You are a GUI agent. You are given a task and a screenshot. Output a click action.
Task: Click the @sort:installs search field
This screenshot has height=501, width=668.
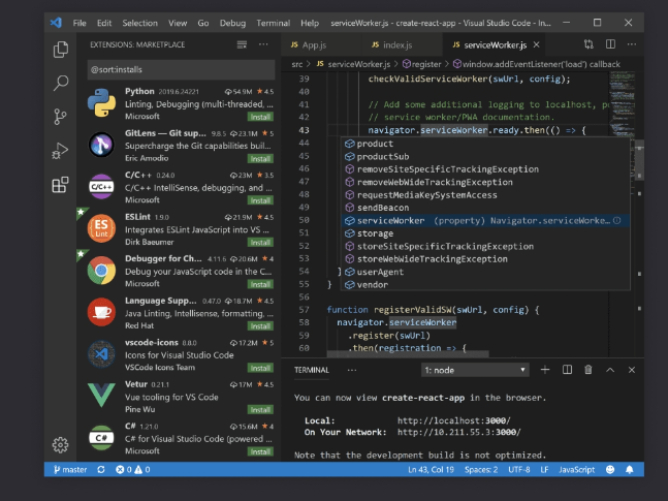[181, 69]
